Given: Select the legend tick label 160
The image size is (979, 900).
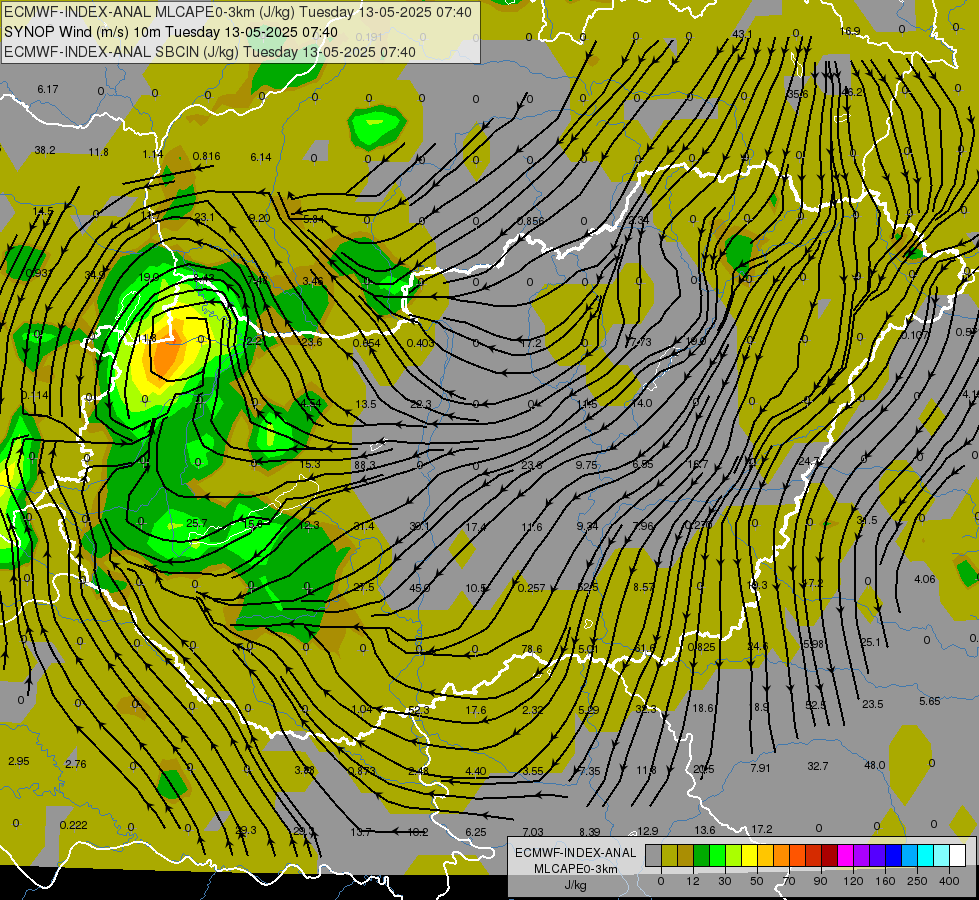Looking at the screenshot, I should coord(885,881).
